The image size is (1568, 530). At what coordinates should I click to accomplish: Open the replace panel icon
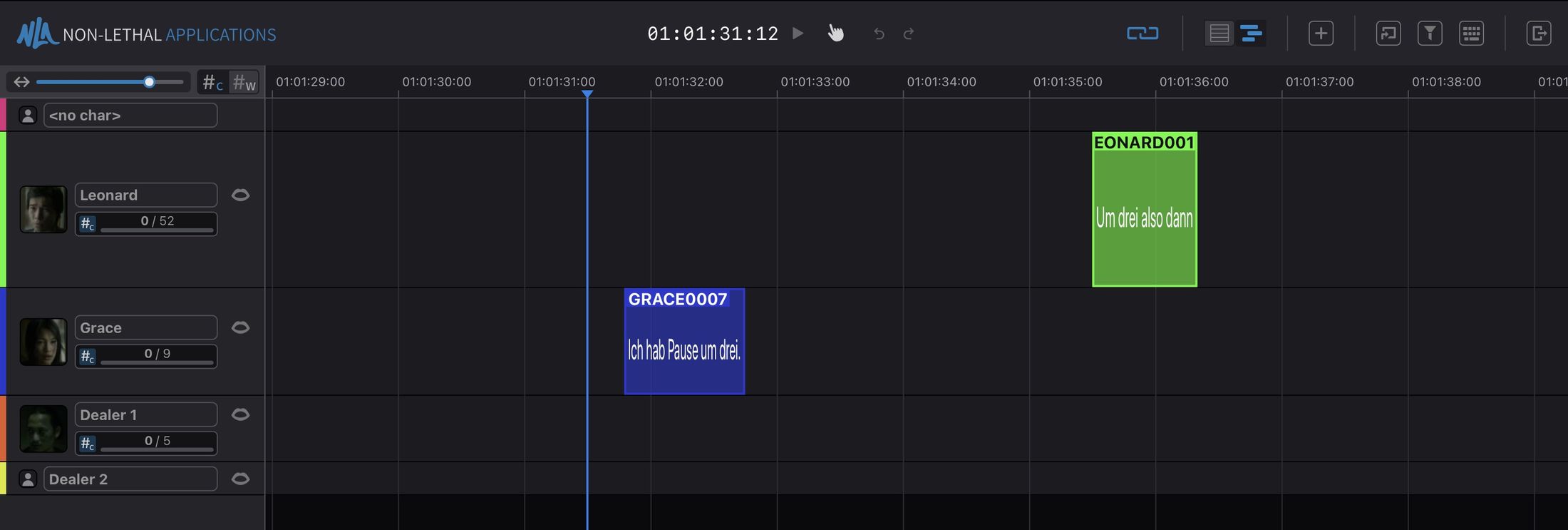[x=1388, y=34]
